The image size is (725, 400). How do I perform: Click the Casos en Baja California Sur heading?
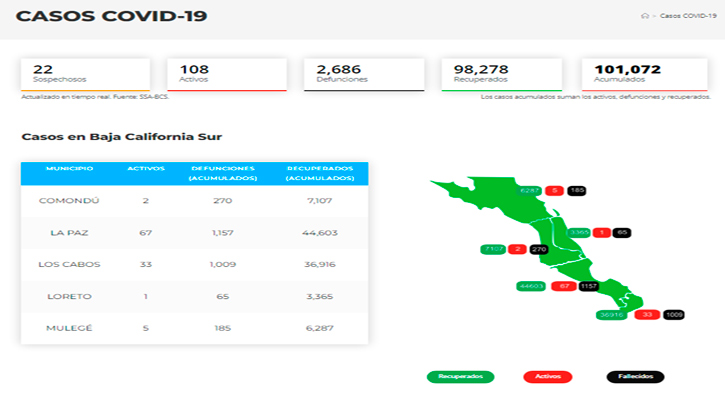(122, 137)
